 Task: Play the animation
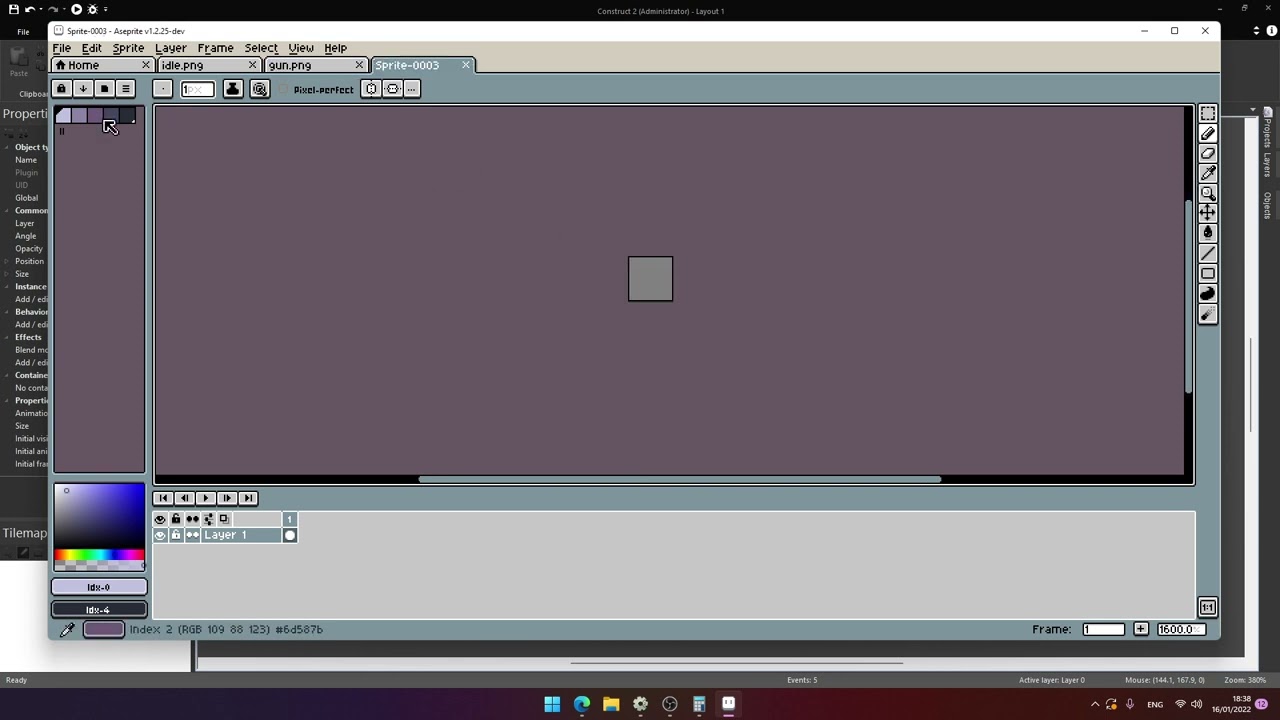[206, 498]
